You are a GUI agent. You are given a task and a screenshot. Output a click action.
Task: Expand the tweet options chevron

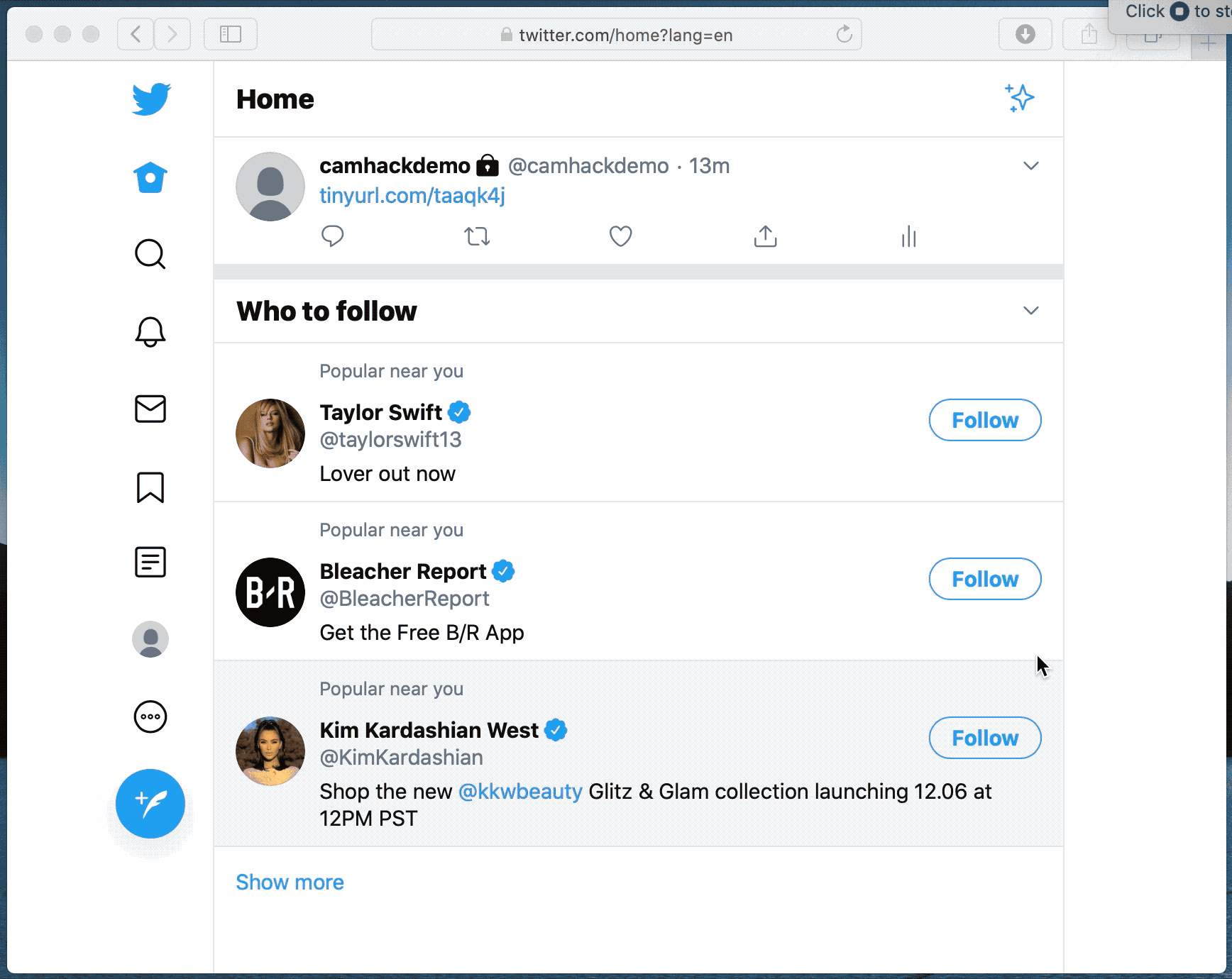coord(1031,165)
